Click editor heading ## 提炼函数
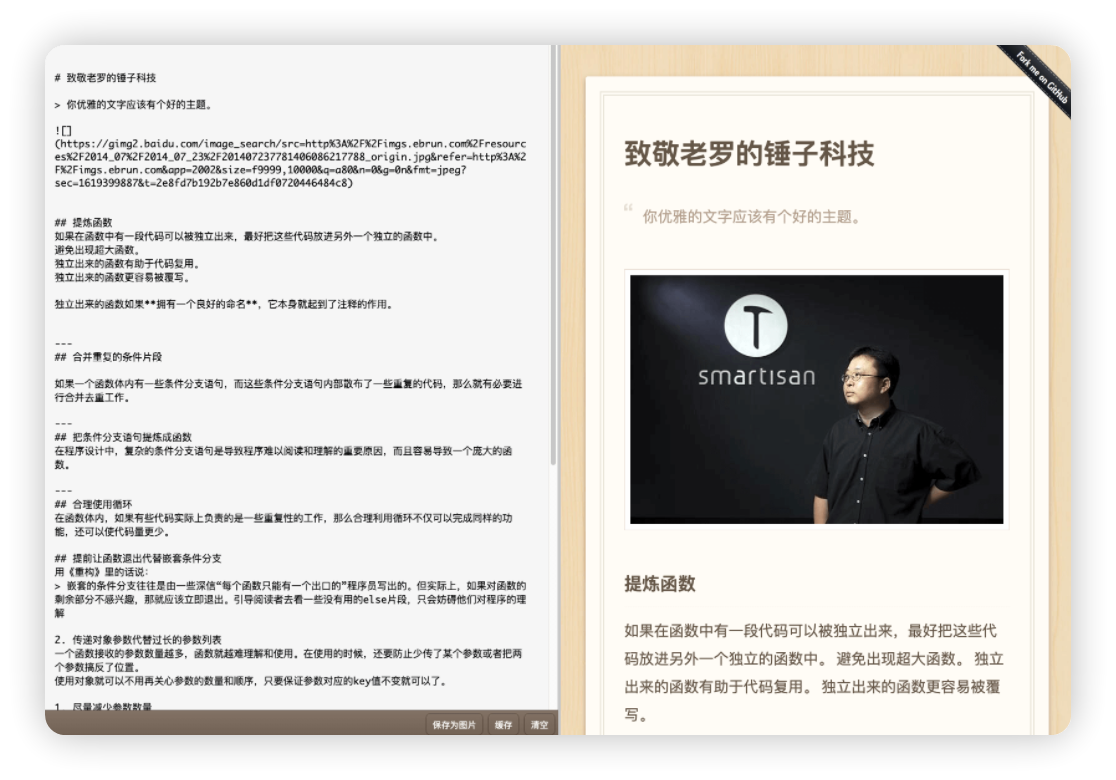Image resolution: width=1116 pixels, height=780 pixels. coord(83,222)
